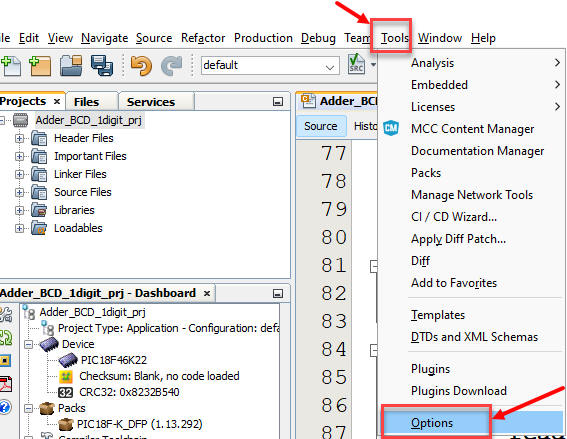
Task: Minimize the Projects panel
Action: click(x=278, y=102)
